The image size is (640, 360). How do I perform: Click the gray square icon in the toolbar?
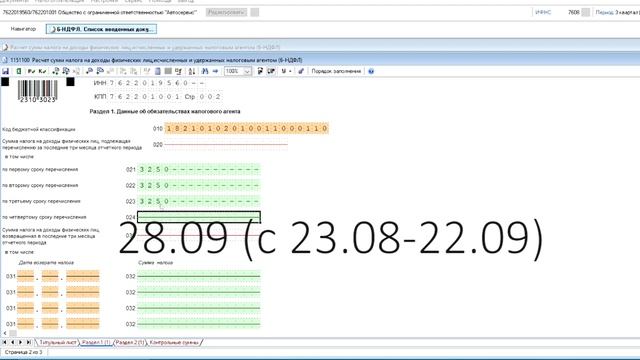[168, 71]
